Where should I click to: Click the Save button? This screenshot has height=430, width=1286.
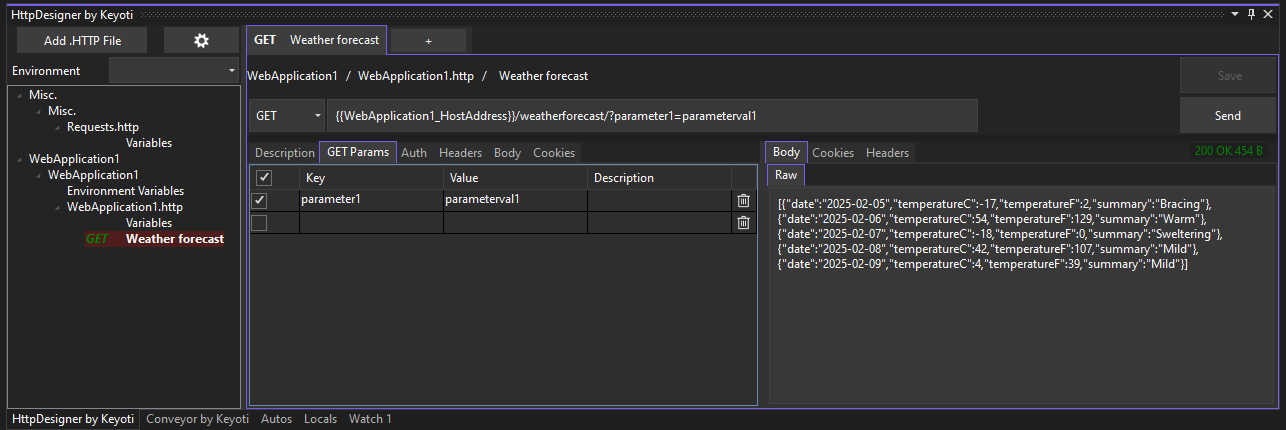click(1228, 75)
